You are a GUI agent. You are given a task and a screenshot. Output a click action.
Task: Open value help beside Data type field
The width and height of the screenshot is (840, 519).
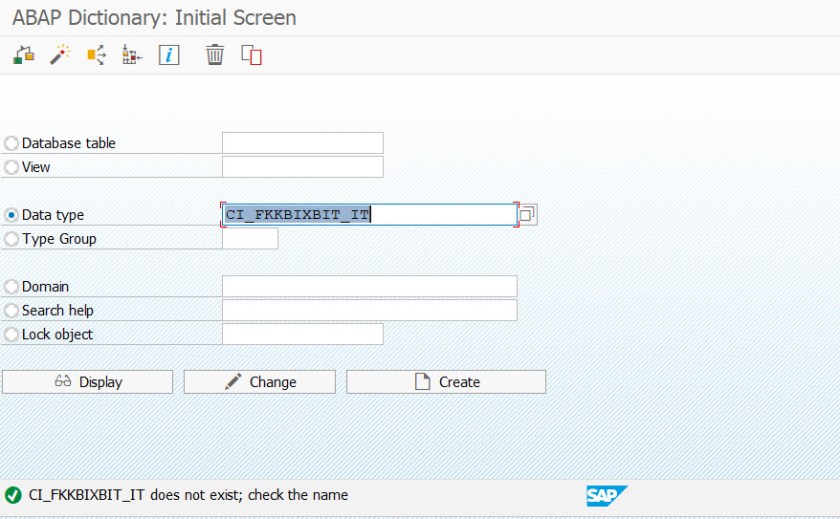pos(528,215)
